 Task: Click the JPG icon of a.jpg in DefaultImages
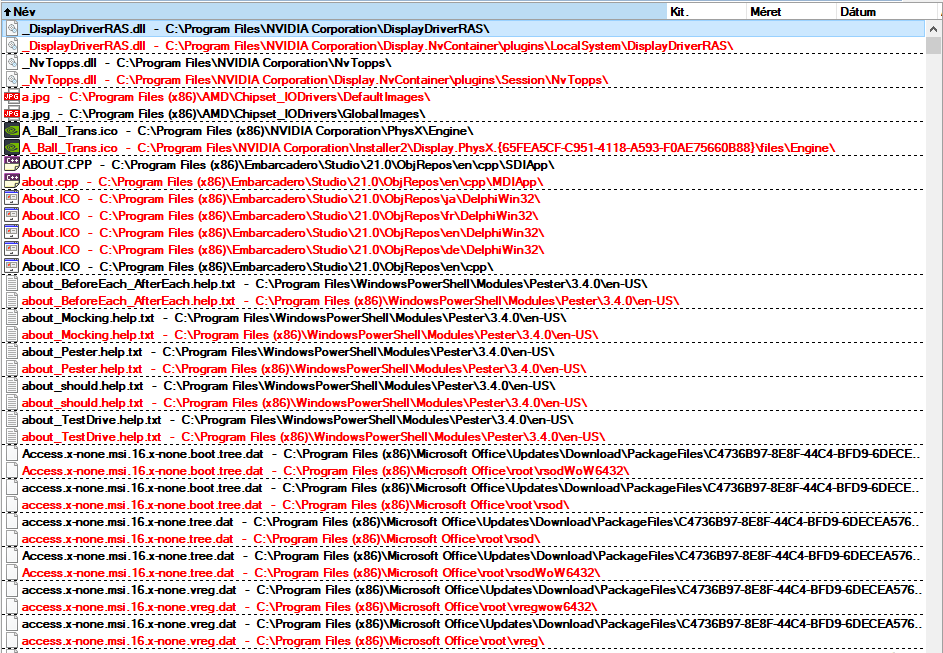click(11, 97)
